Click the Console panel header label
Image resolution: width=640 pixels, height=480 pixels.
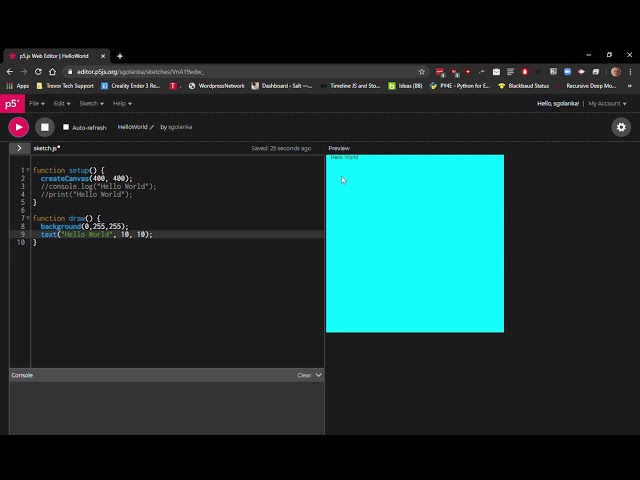click(22, 375)
